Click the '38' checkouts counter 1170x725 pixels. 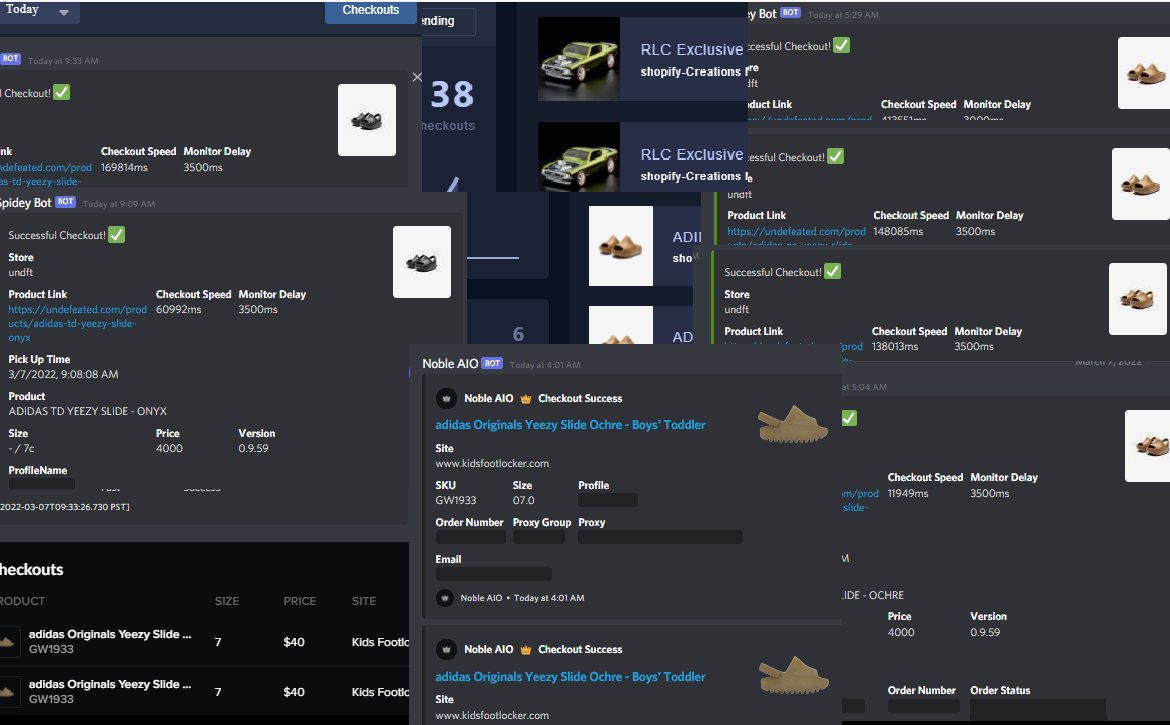tap(452, 95)
